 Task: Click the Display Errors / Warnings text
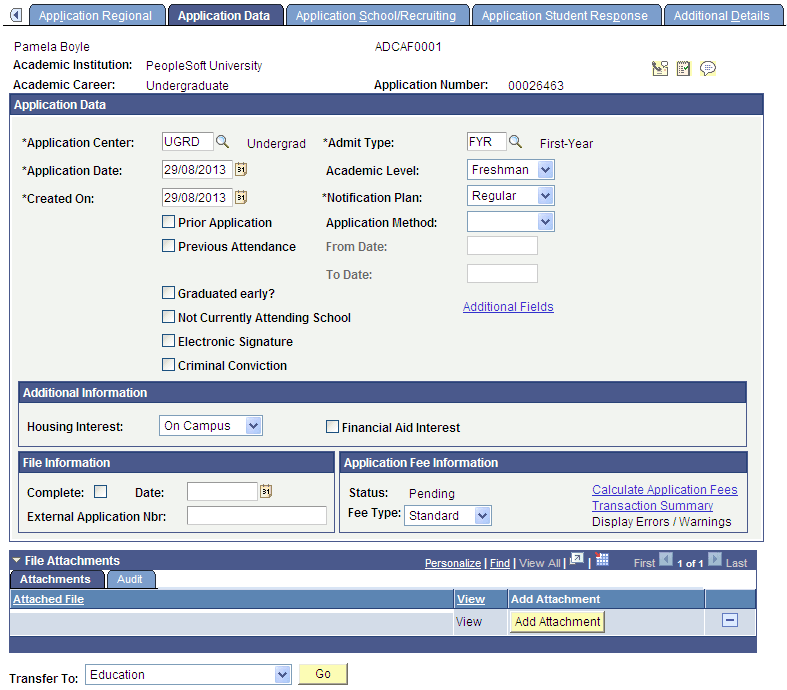pyautogui.click(x=662, y=521)
